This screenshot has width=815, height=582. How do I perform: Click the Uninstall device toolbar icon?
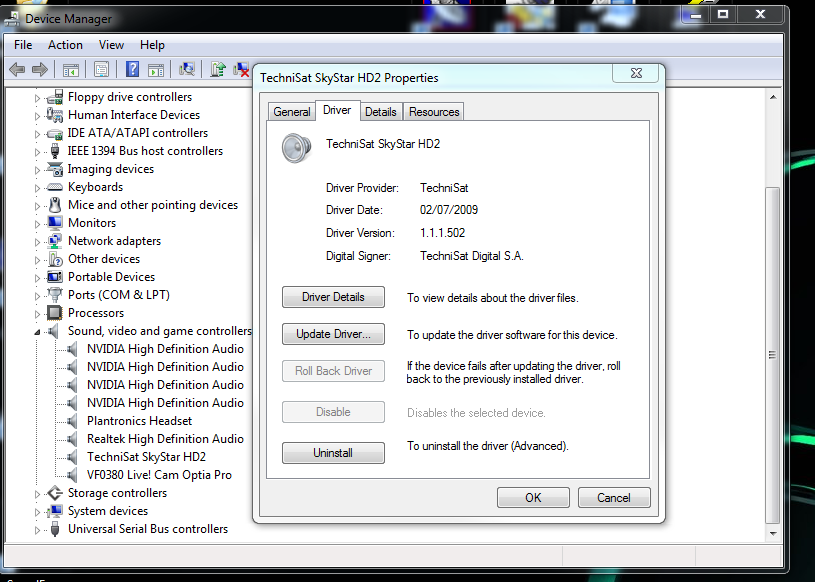241,69
